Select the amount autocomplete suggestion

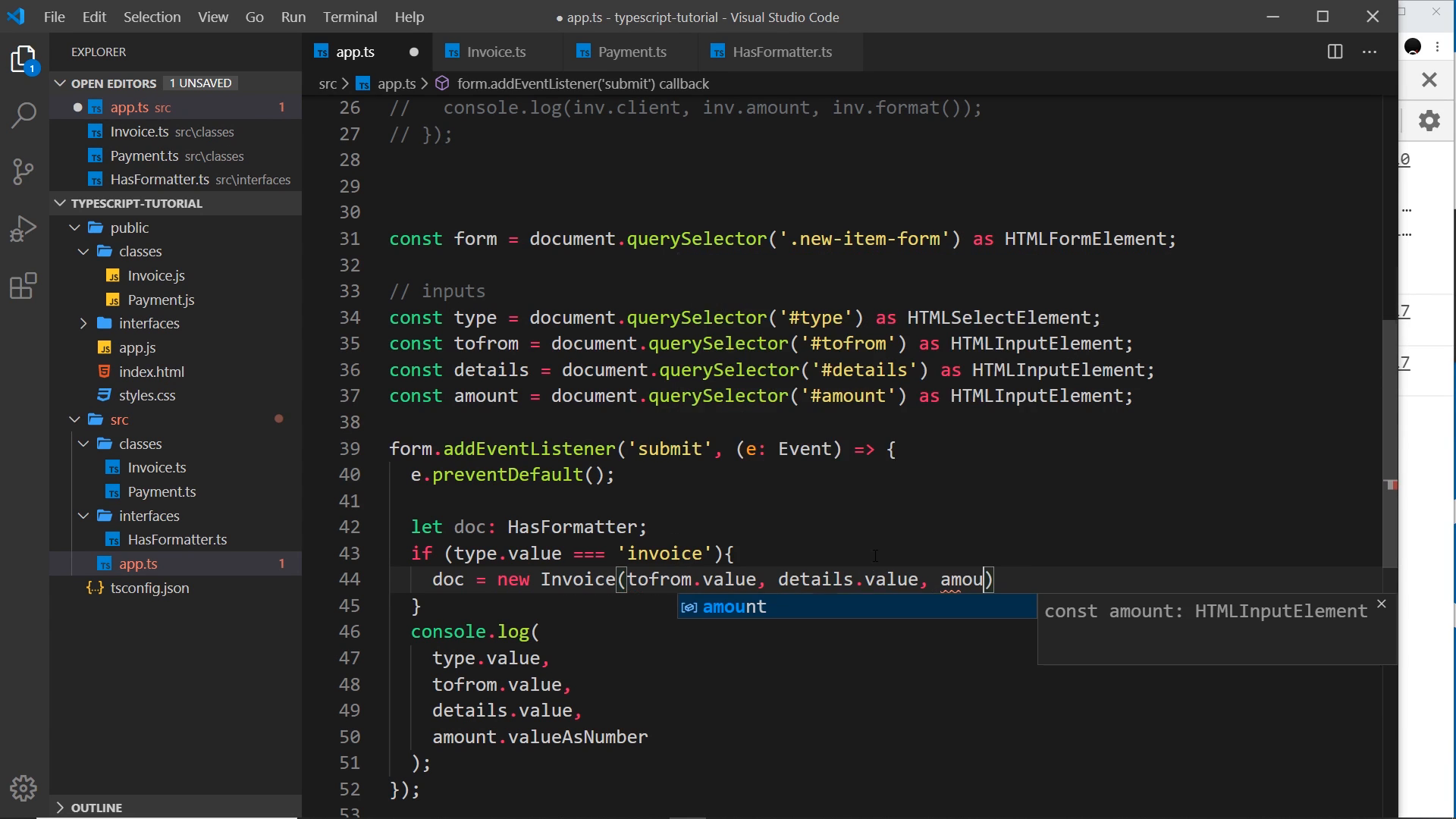[857, 607]
